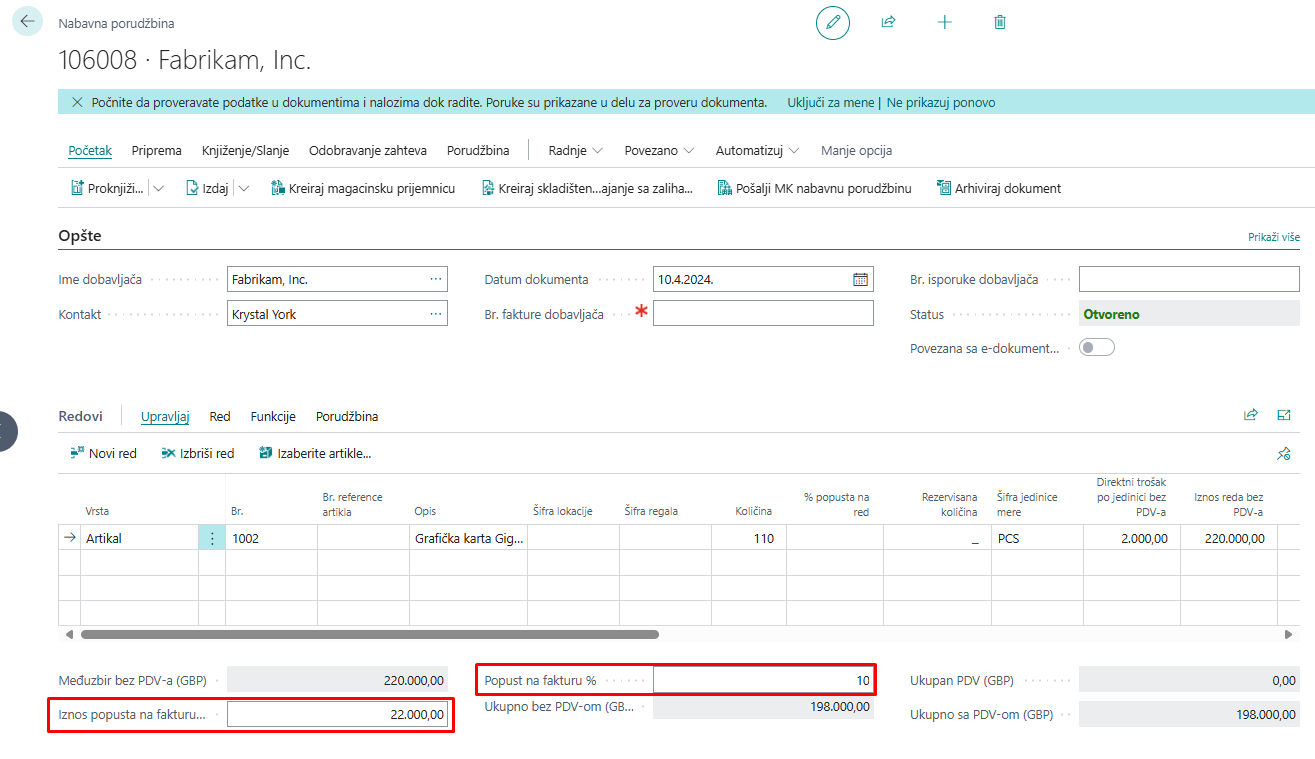Click the pin icon in Redovi section
The image size is (1315, 759).
(1283, 454)
